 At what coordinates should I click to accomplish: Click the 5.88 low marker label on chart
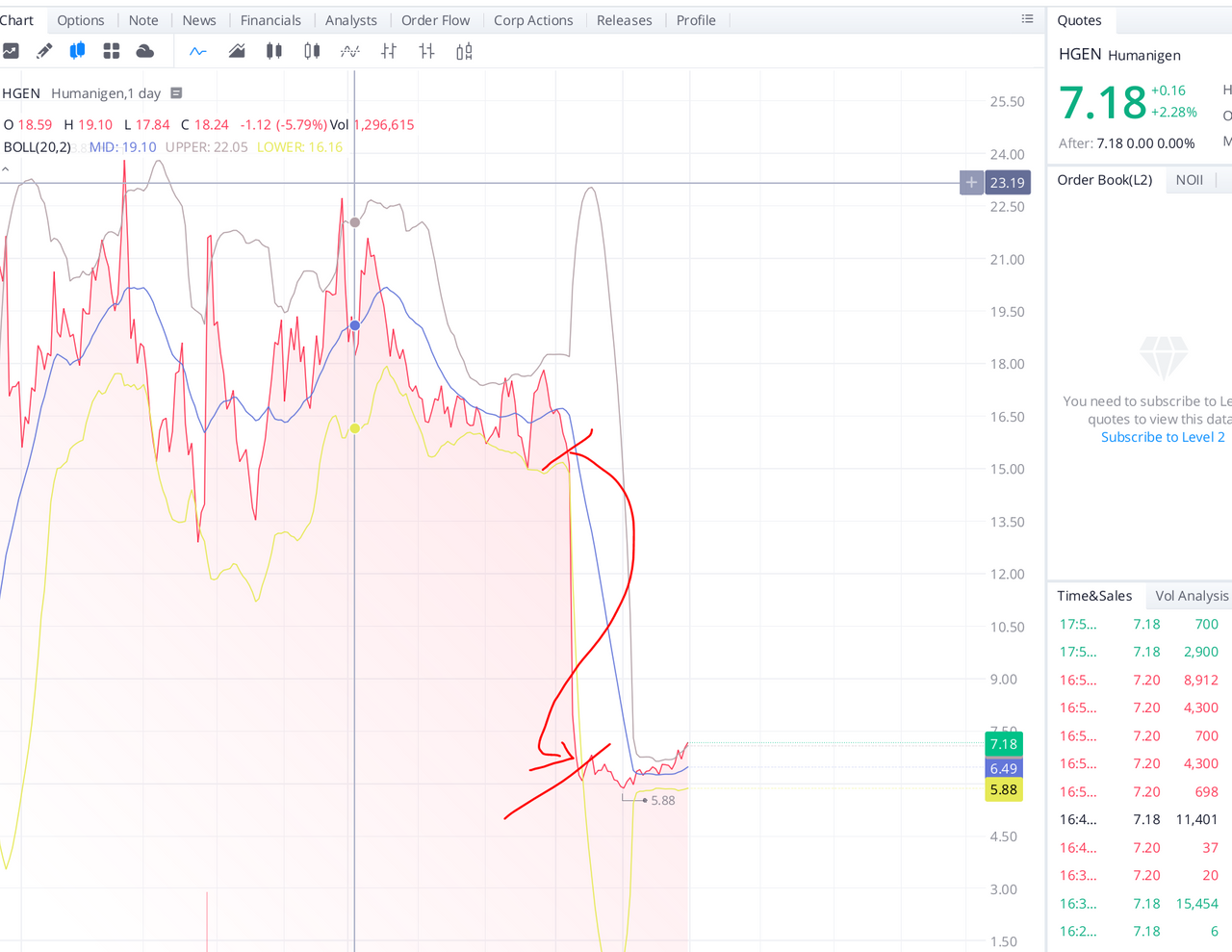(662, 800)
